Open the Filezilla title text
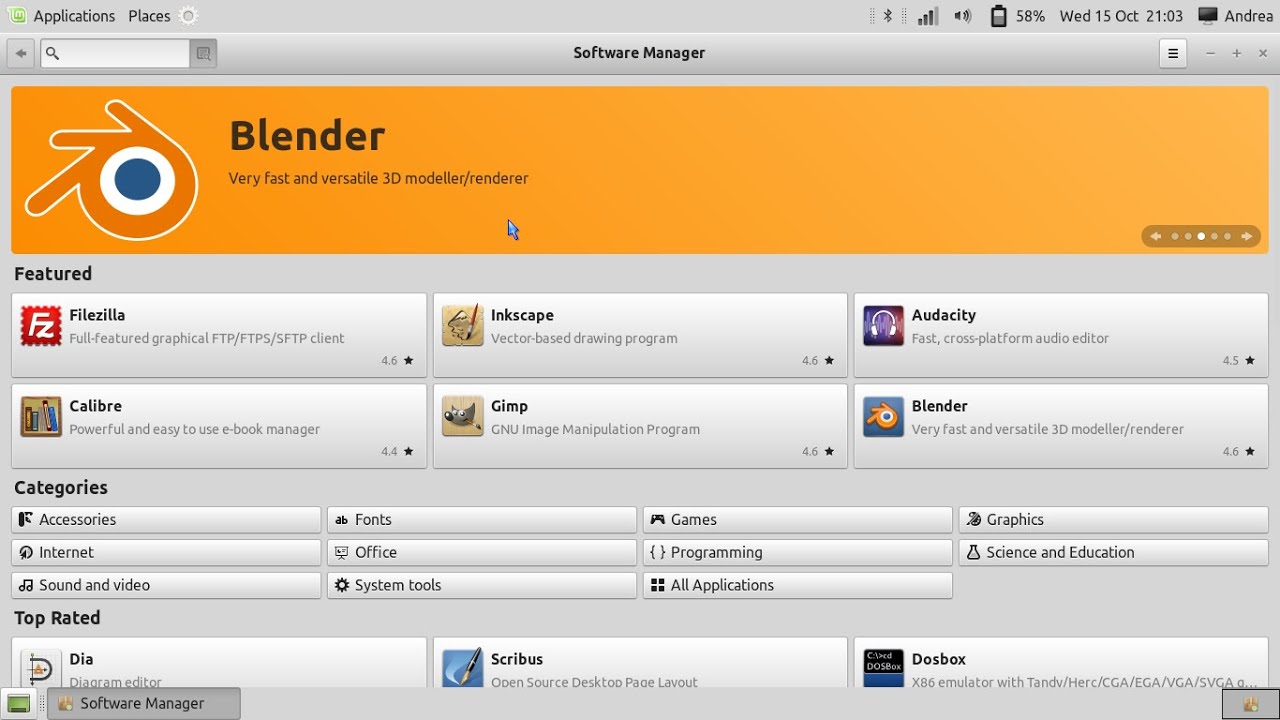Screen dimensions: 1280x720 click(97, 315)
